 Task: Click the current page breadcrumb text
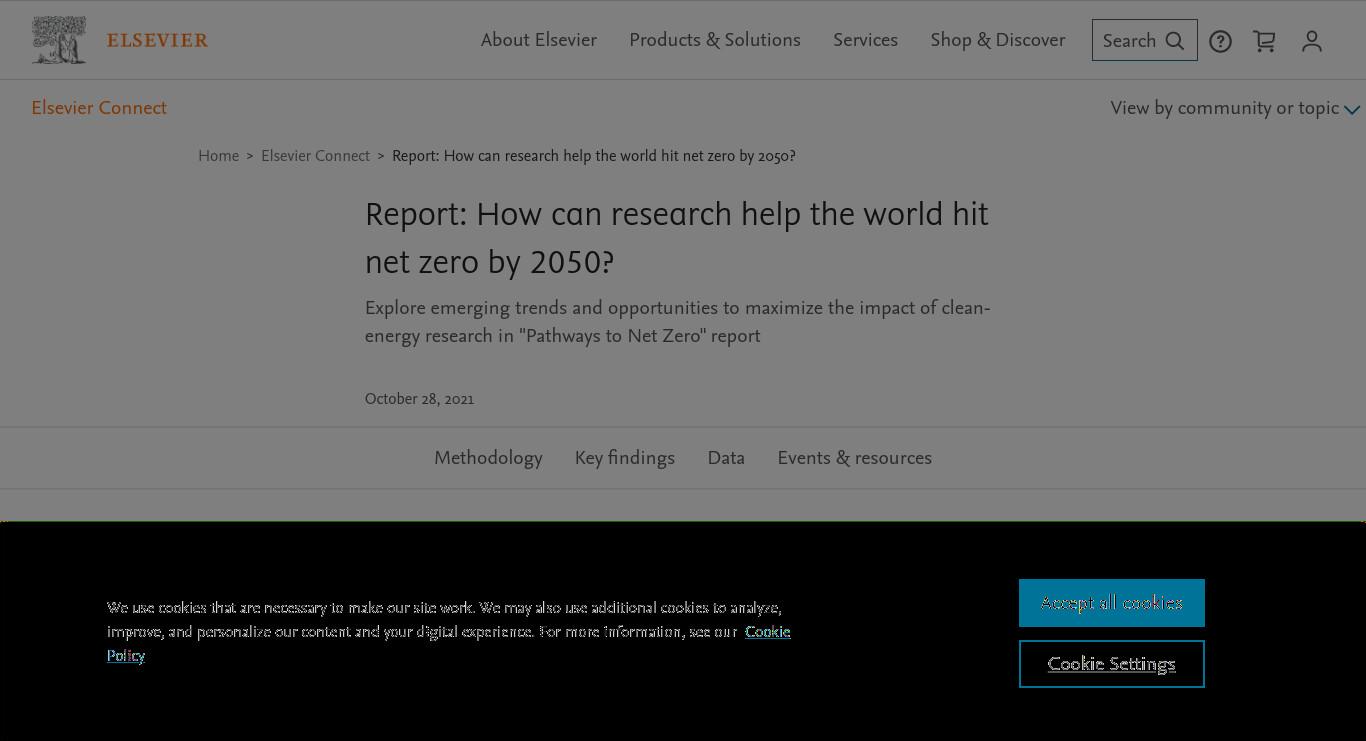pos(594,156)
